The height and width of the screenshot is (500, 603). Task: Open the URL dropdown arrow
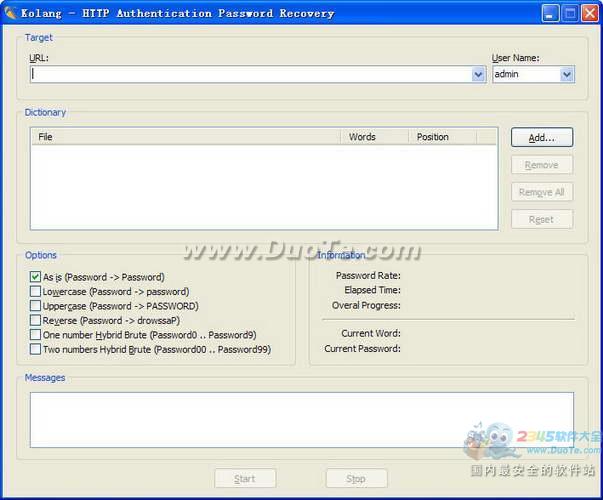tap(478, 74)
